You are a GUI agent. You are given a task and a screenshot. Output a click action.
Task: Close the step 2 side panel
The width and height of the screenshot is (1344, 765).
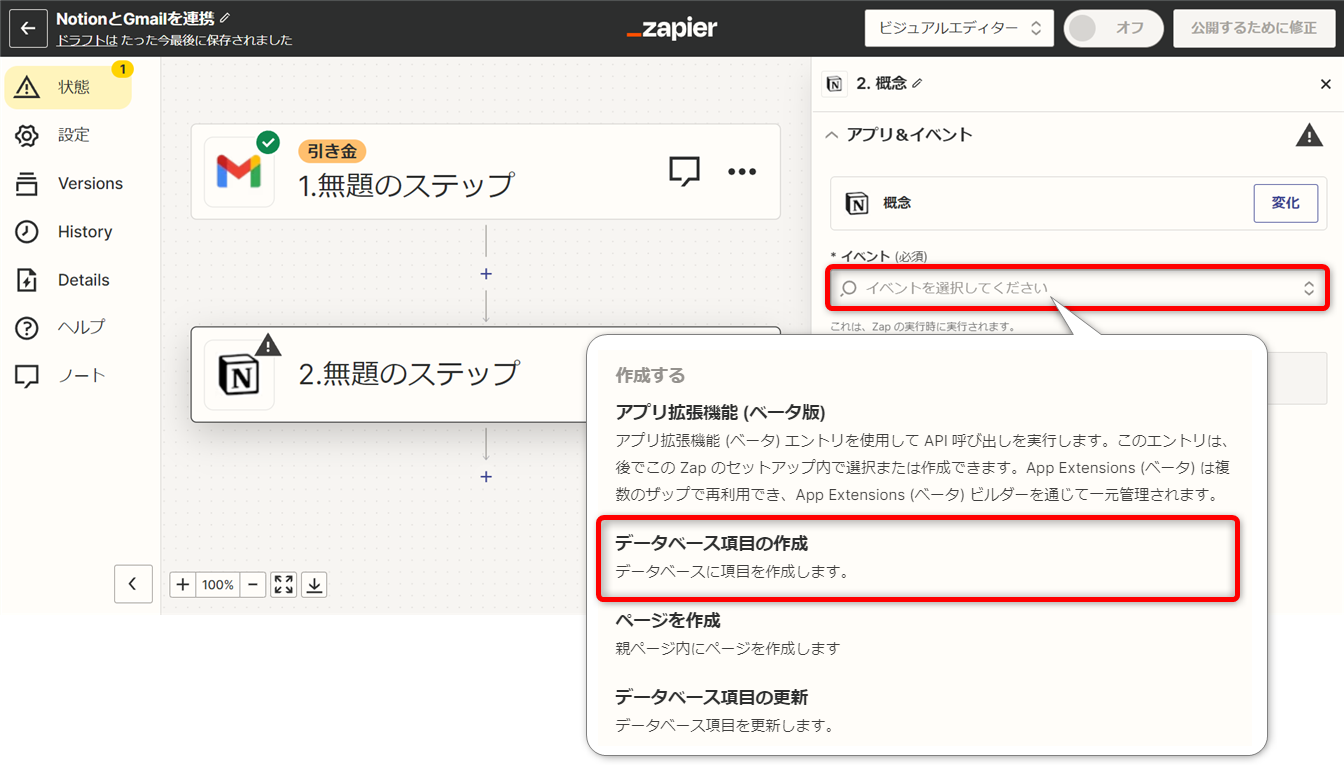(1325, 84)
